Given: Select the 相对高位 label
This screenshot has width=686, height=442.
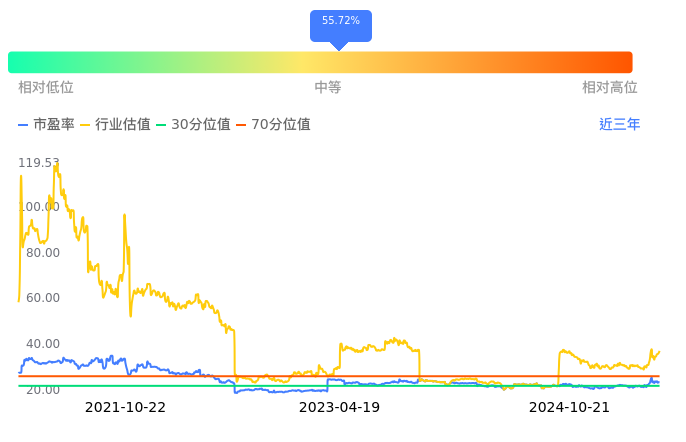Looking at the screenshot, I should pyautogui.click(x=610, y=88).
